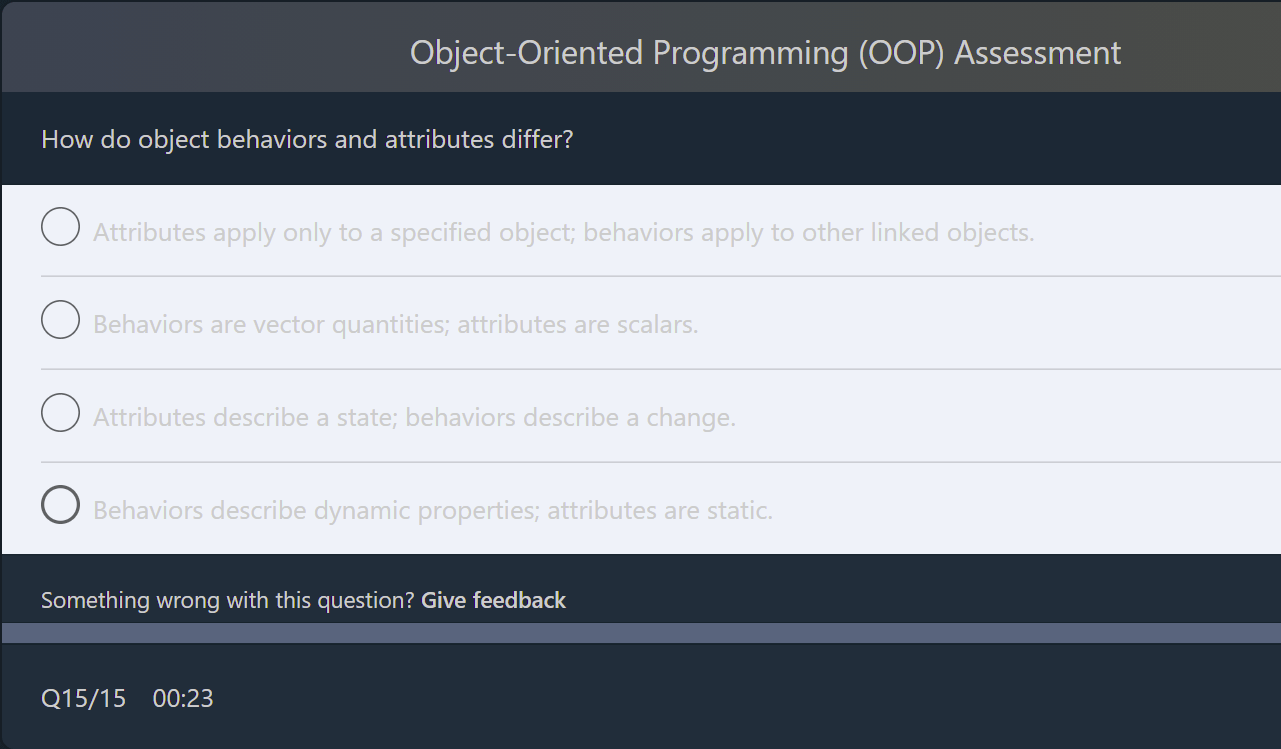Select the radio button for "Attributes apply only to a specified object"
Image resolution: width=1281 pixels, height=749 pixels.
60,227
